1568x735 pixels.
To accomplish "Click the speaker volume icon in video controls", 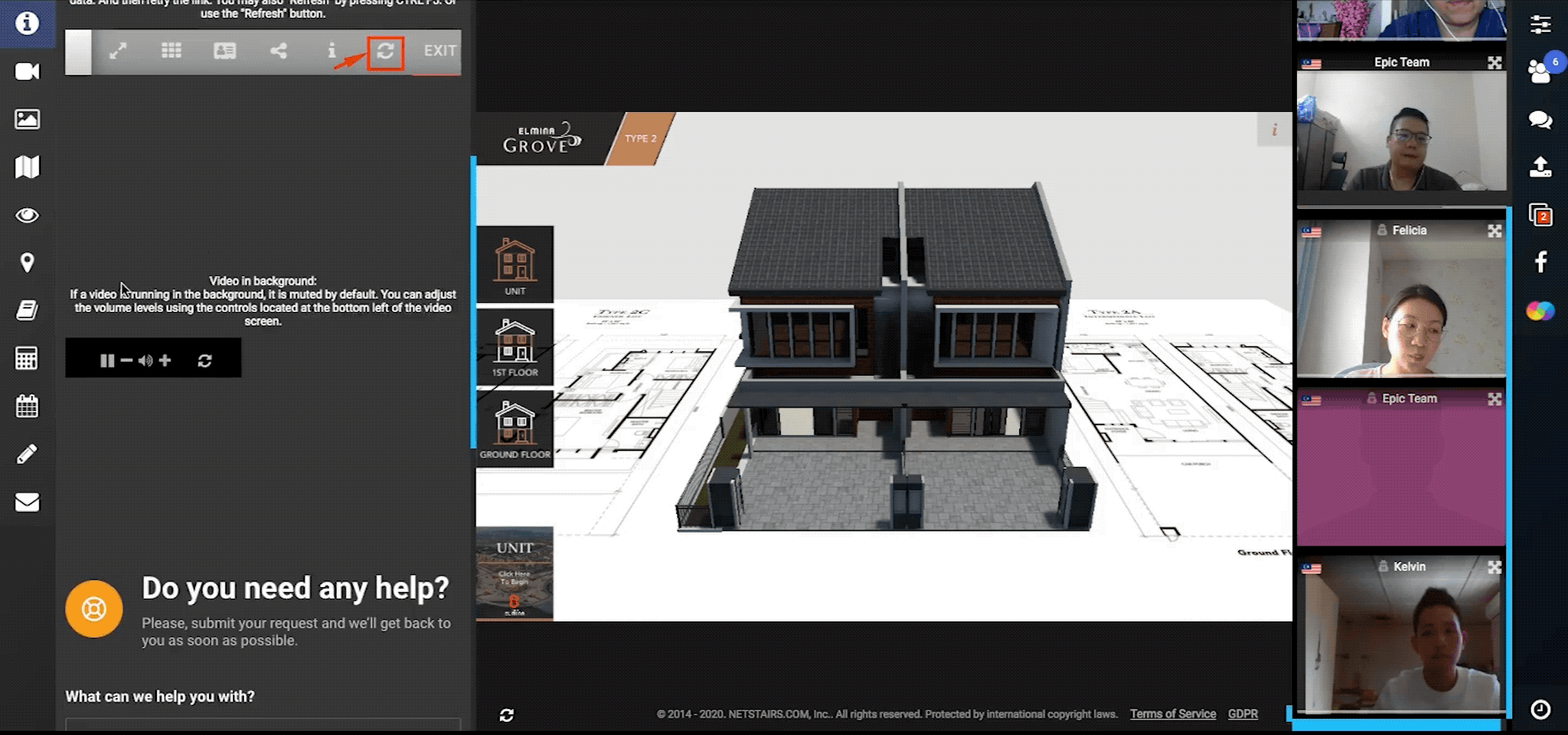I will coord(145,360).
